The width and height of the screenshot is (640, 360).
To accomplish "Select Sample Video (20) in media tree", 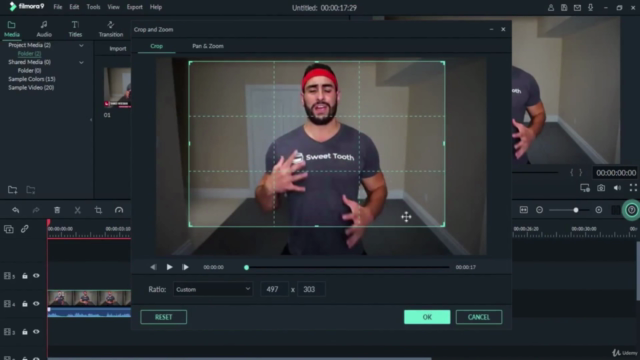I will 31,88.
